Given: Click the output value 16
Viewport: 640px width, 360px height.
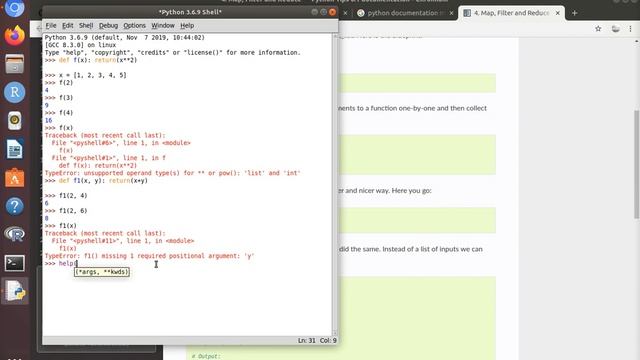Looking at the screenshot, I should click(49, 120).
